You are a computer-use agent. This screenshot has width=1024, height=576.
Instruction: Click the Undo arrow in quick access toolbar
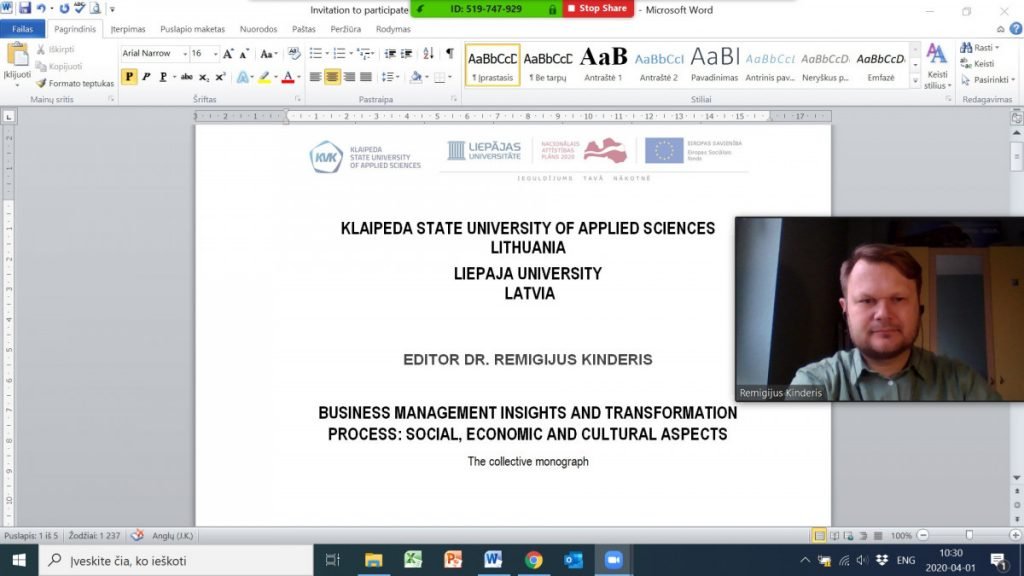[x=41, y=8]
